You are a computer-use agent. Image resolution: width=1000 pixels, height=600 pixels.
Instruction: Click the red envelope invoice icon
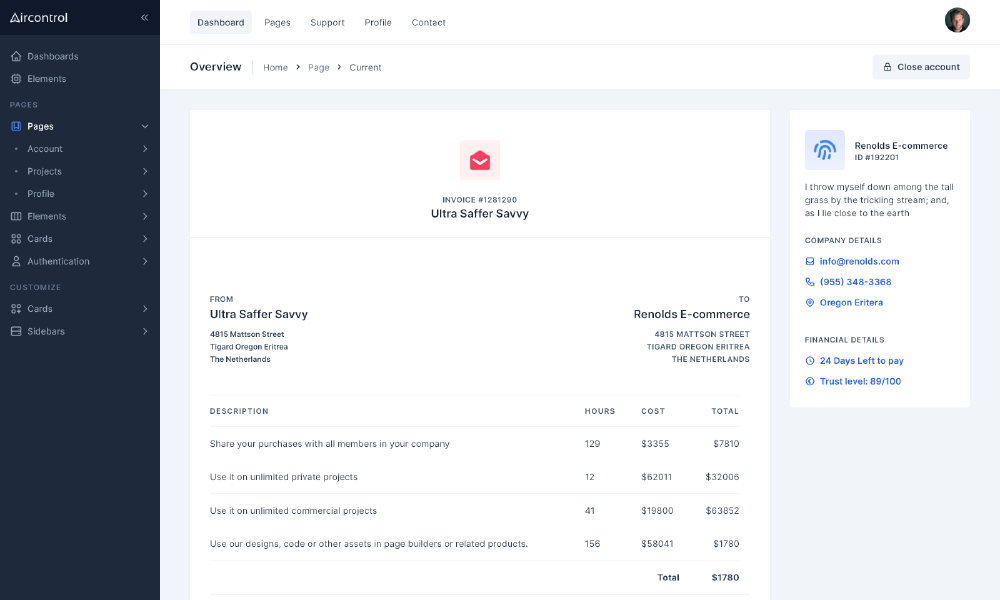[479, 160]
